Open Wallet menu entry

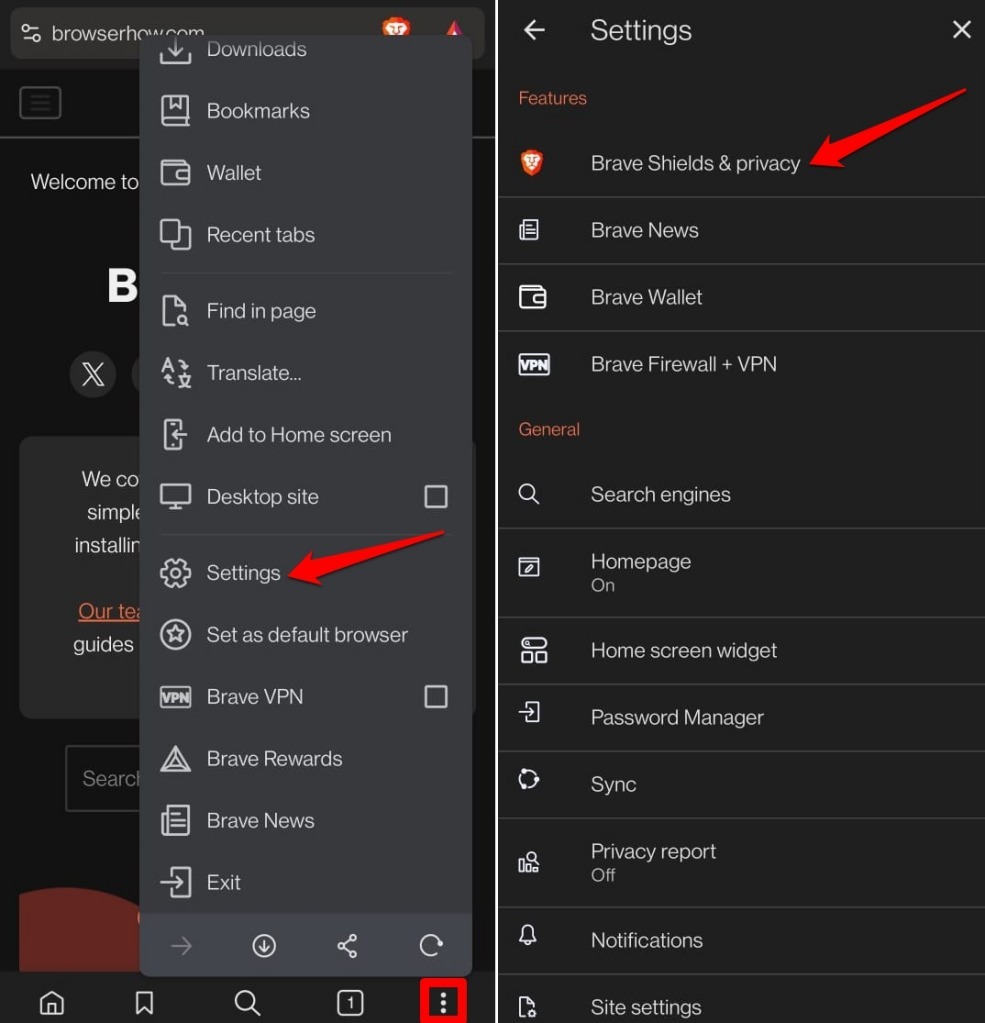(x=305, y=173)
